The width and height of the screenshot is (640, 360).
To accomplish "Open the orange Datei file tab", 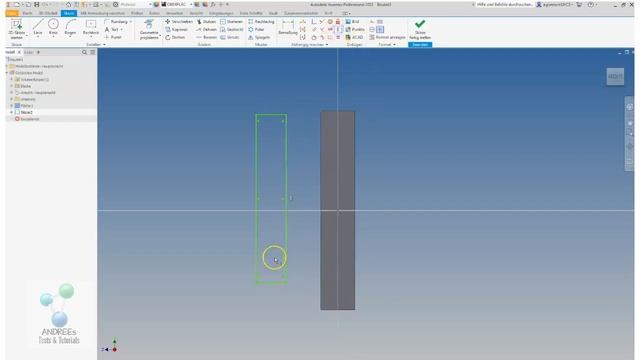I will point(12,13).
